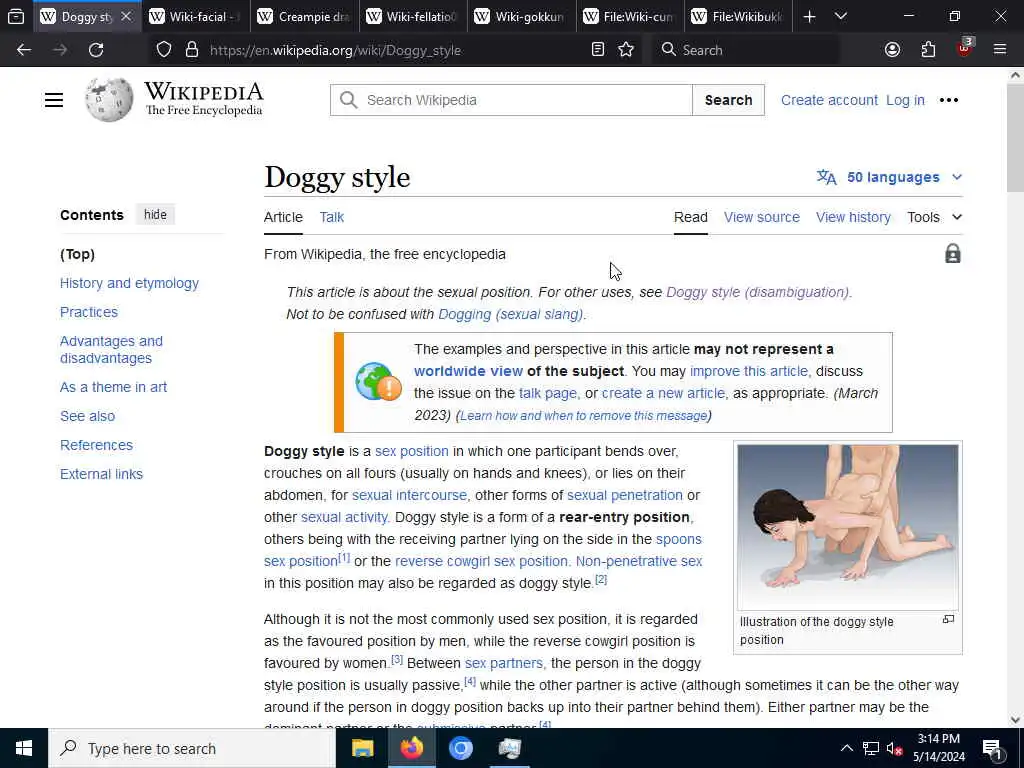Click the Firefox taskbar icon
The width and height of the screenshot is (1024, 768).
coord(411,748)
